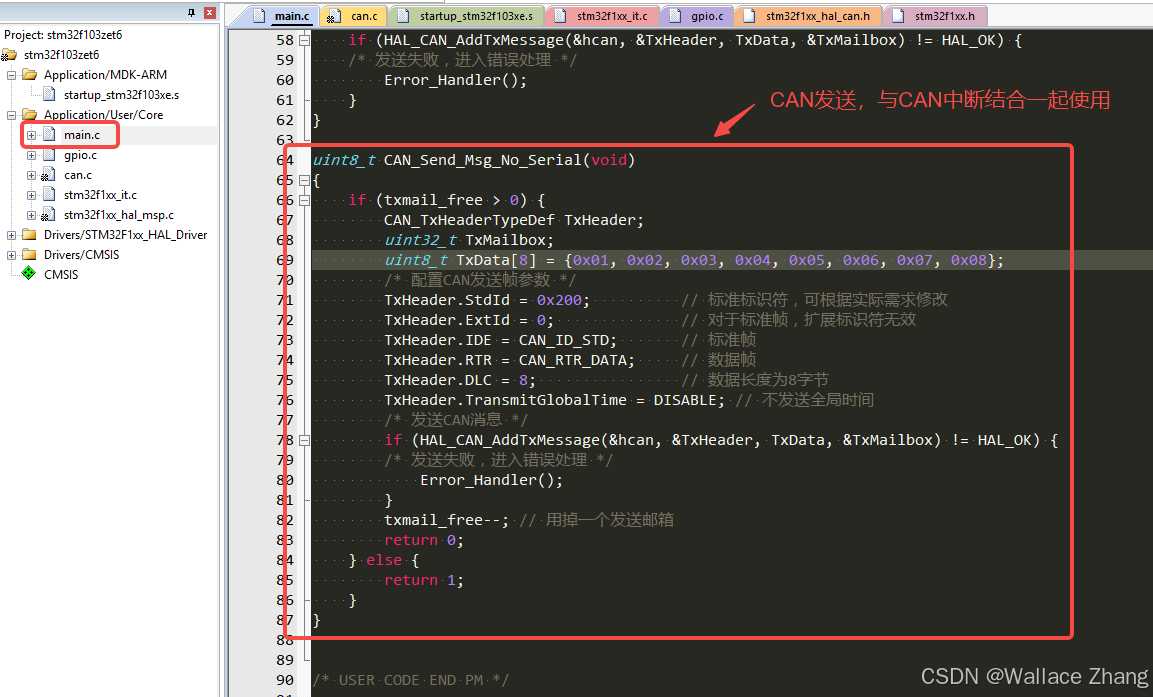Viewport: 1153px width, 697px height.
Task: Click 'TxHeader.DLC = 8;' statement
Action: click(x=460, y=380)
